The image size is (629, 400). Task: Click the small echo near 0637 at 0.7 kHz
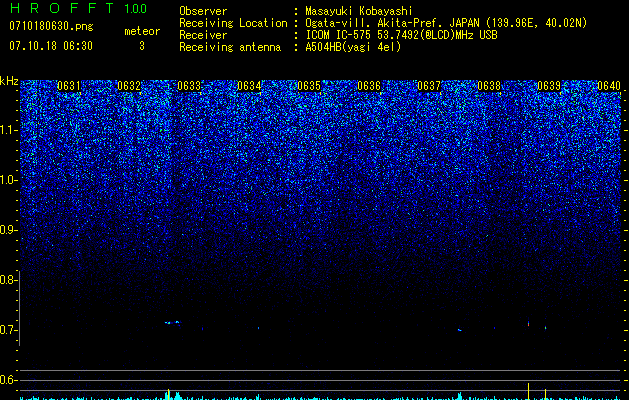pos(460,330)
